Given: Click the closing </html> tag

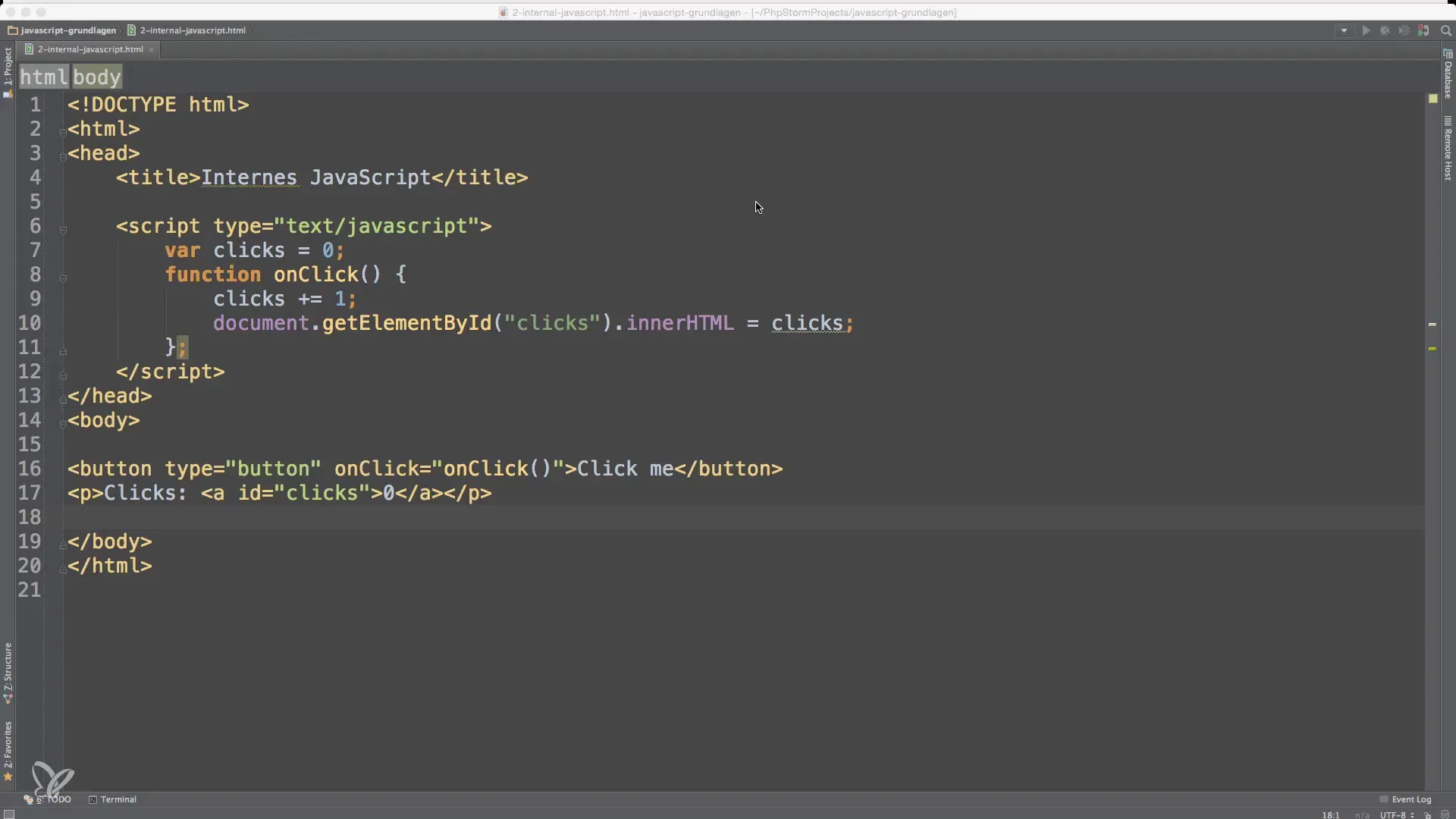Looking at the screenshot, I should (x=110, y=566).
